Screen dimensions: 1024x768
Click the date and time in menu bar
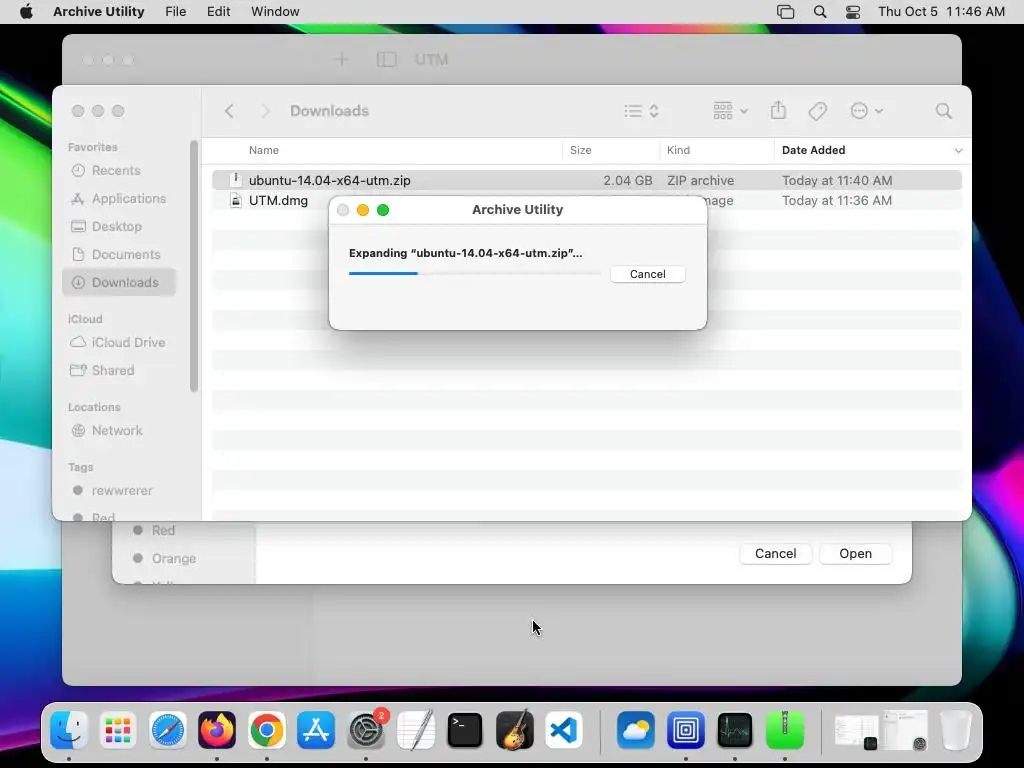pyautogui.click(x=941, y=12)
